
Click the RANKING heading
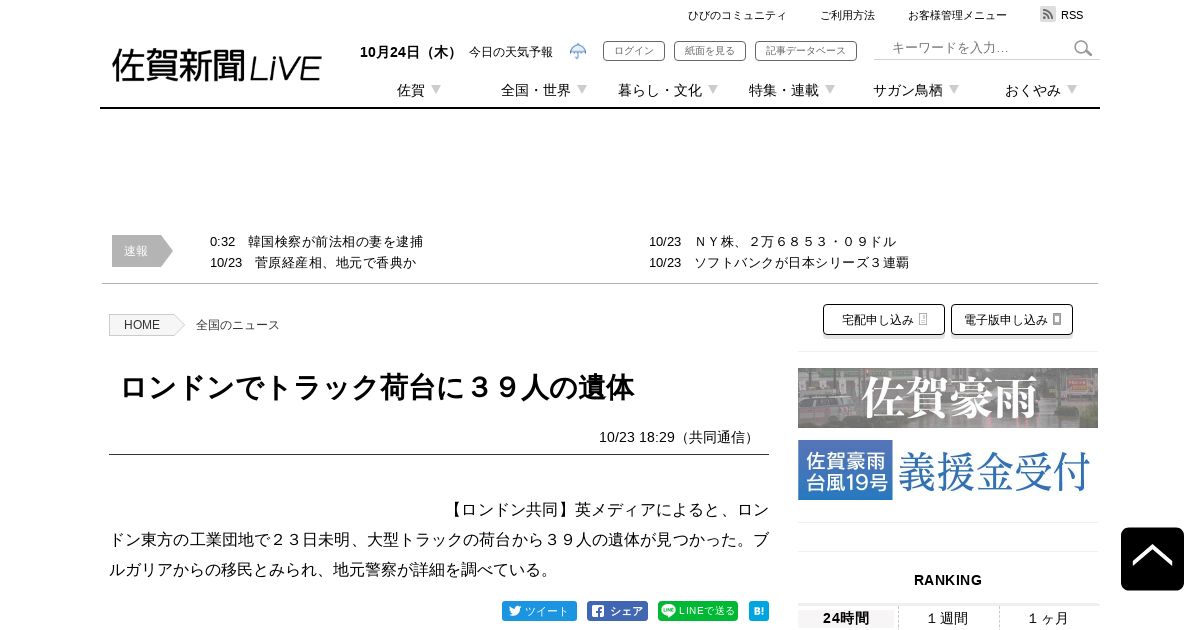[948, 580]
